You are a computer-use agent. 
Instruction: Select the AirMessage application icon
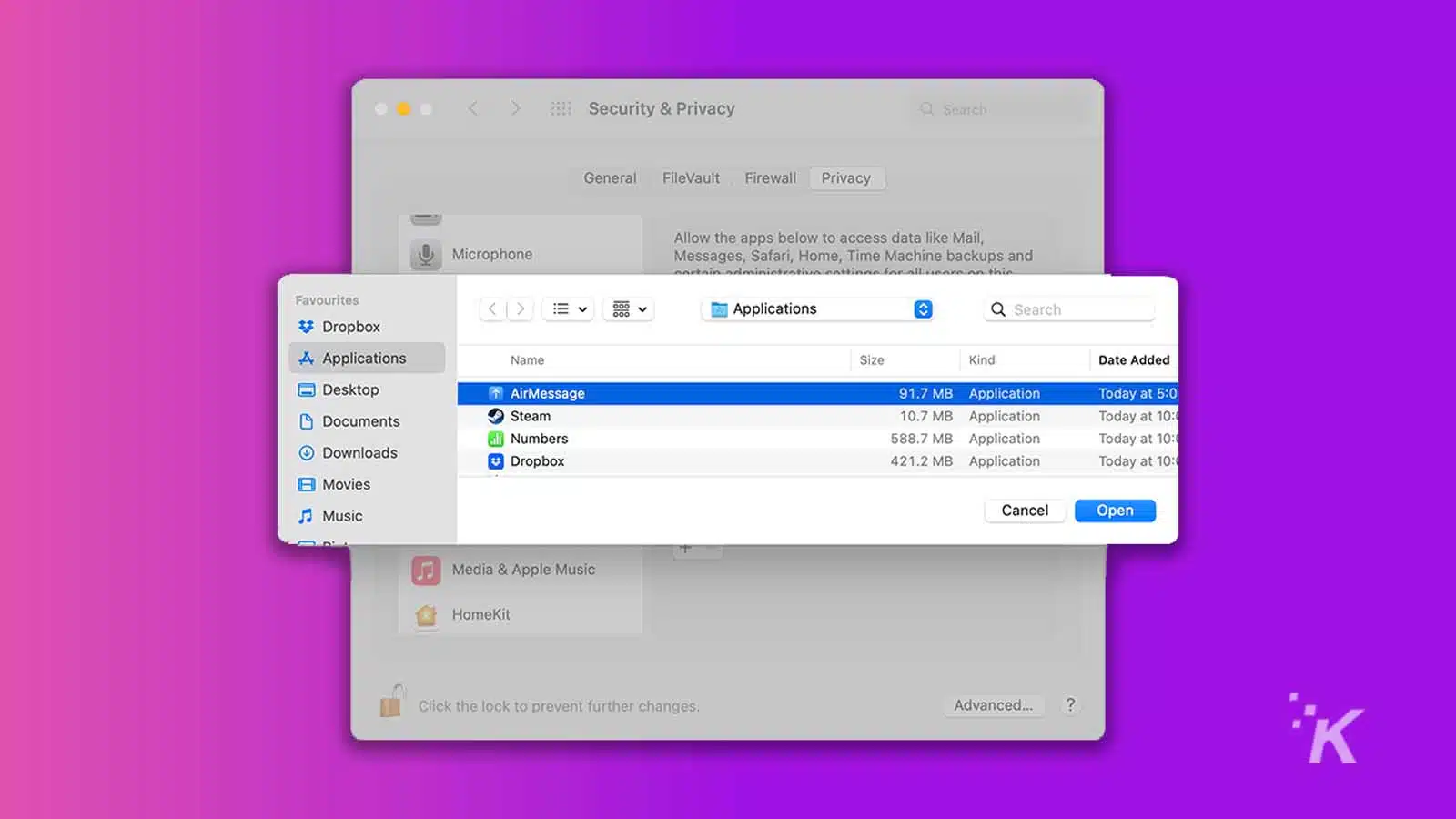(495, 393)
